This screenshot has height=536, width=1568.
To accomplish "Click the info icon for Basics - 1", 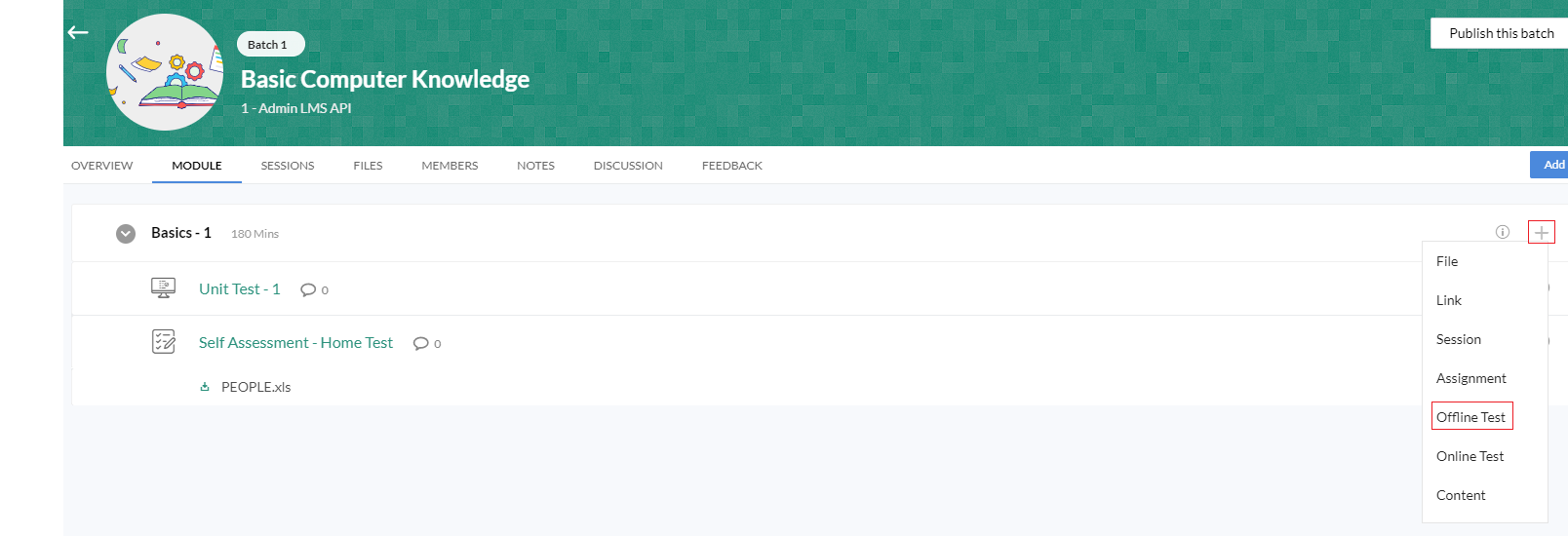I will (1503, 232).
